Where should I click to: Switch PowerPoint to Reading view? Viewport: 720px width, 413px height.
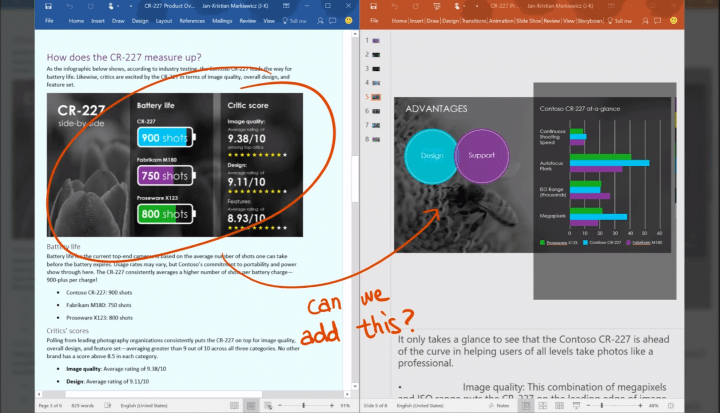(x=559, y=406)
